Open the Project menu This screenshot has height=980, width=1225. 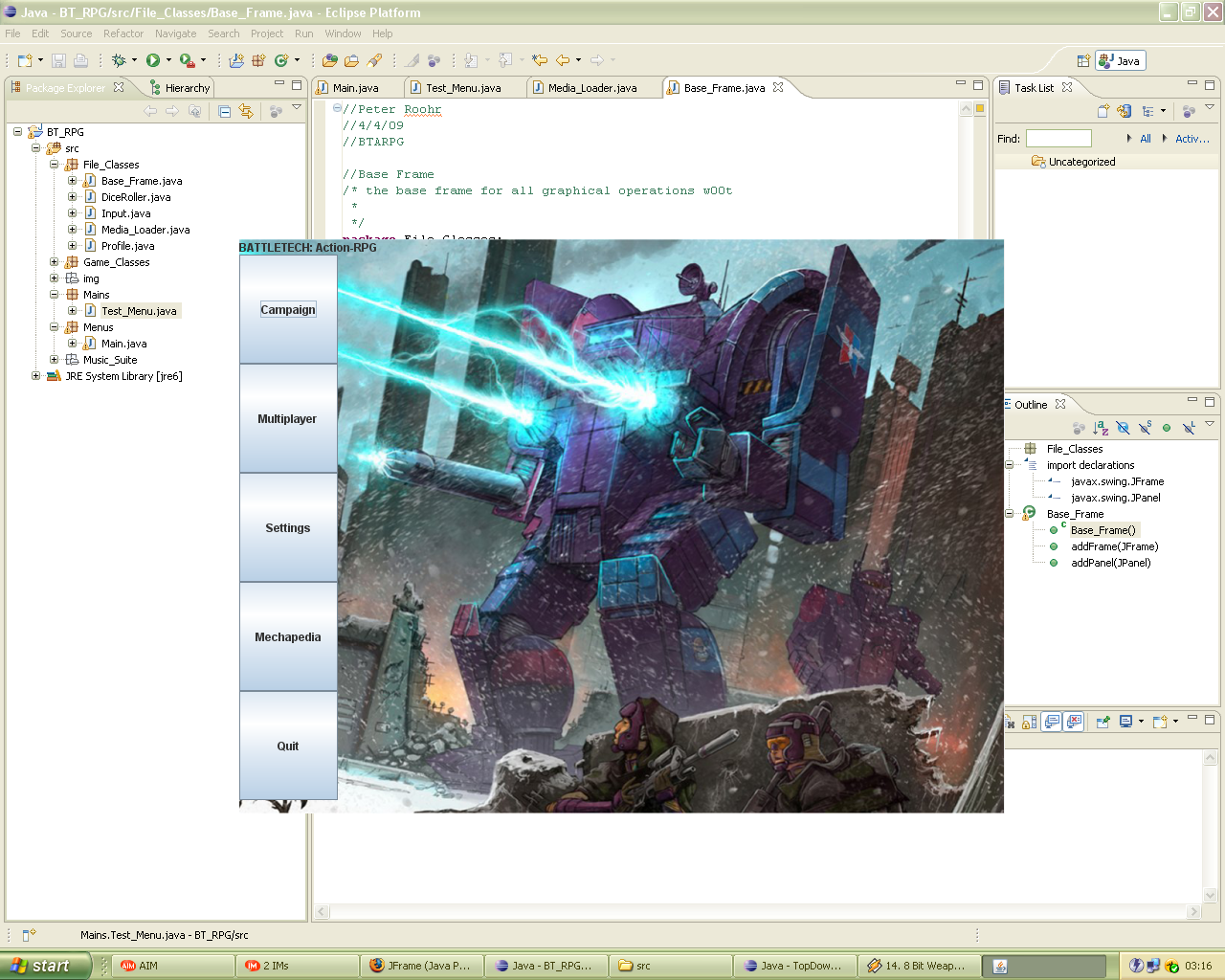[267, 33]
